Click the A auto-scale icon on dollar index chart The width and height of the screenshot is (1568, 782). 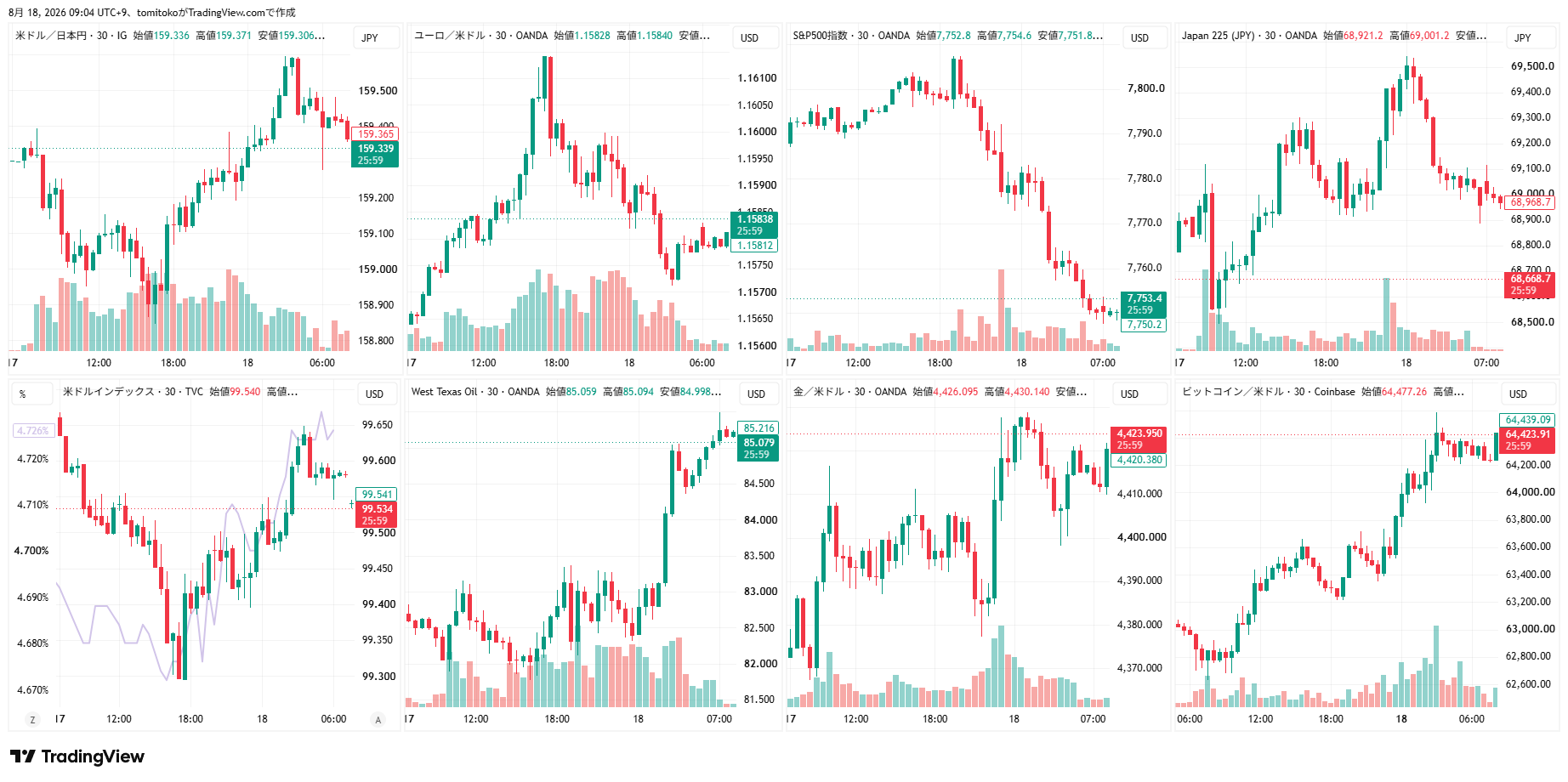(378, 720)
